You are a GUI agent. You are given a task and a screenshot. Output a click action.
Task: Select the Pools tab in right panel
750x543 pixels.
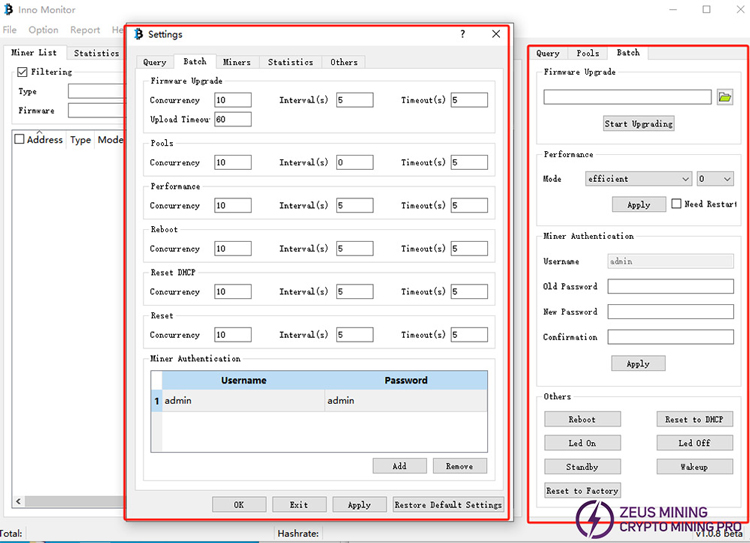(x=587, y=53)
